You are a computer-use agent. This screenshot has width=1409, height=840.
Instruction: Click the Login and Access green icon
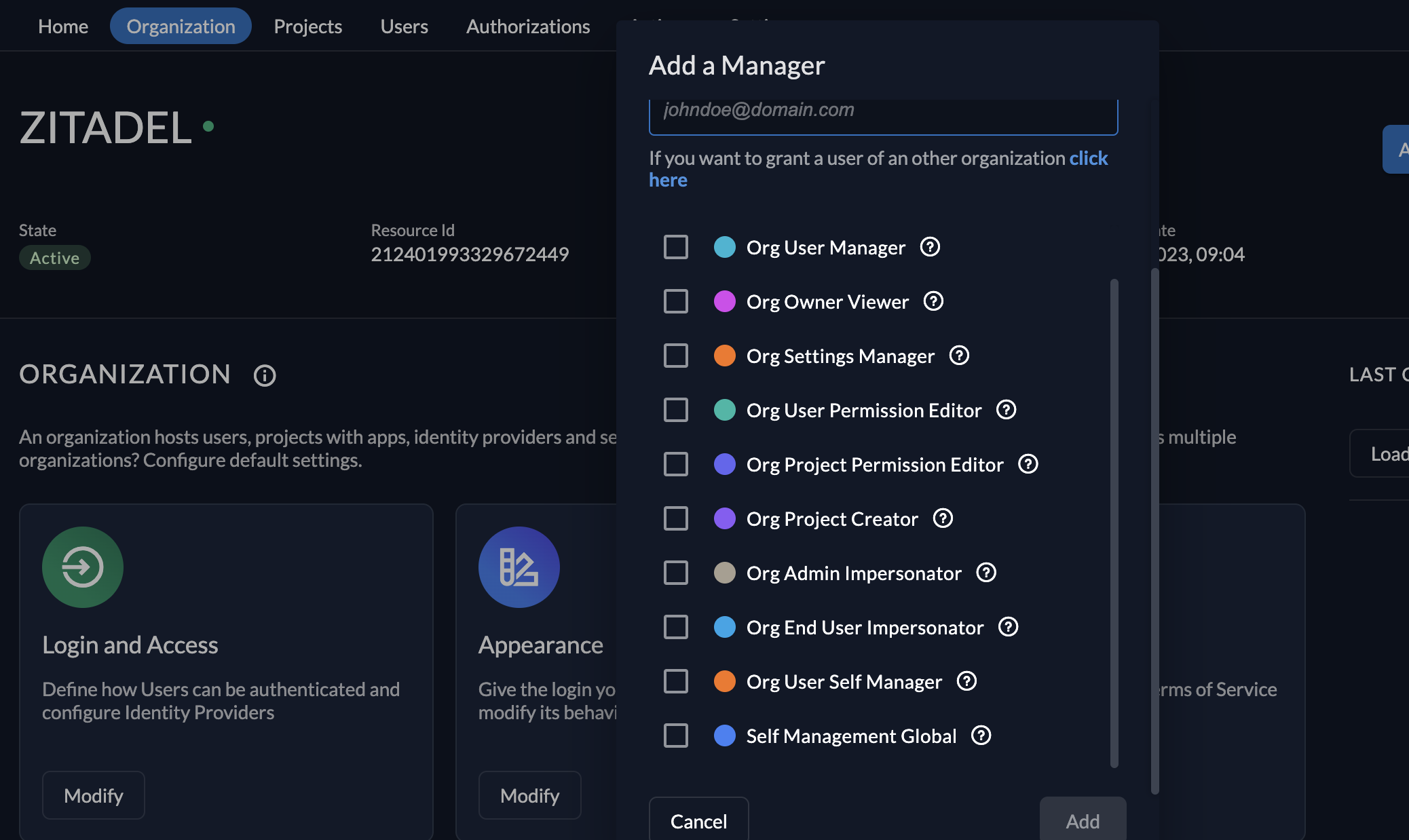pos(83,567)
